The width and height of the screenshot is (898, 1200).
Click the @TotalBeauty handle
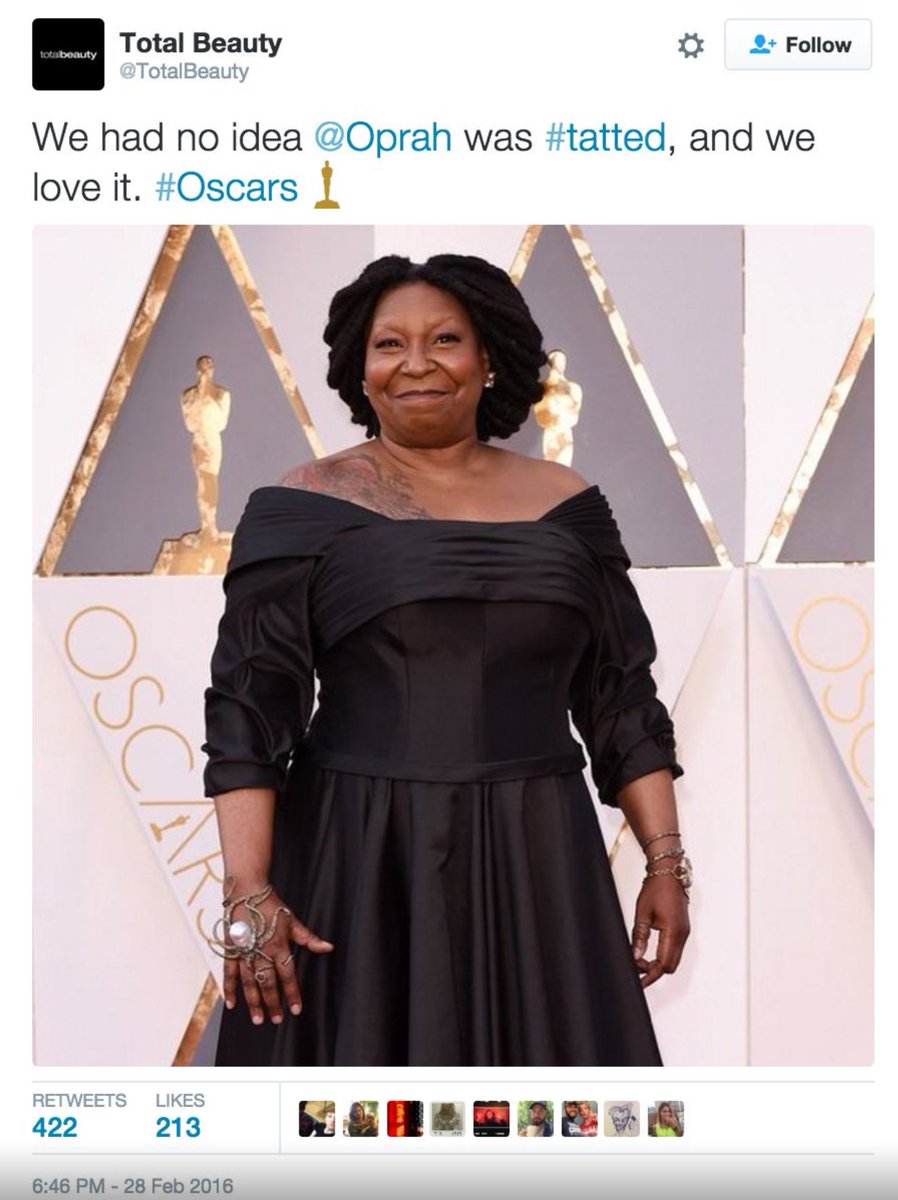point(184,72)
